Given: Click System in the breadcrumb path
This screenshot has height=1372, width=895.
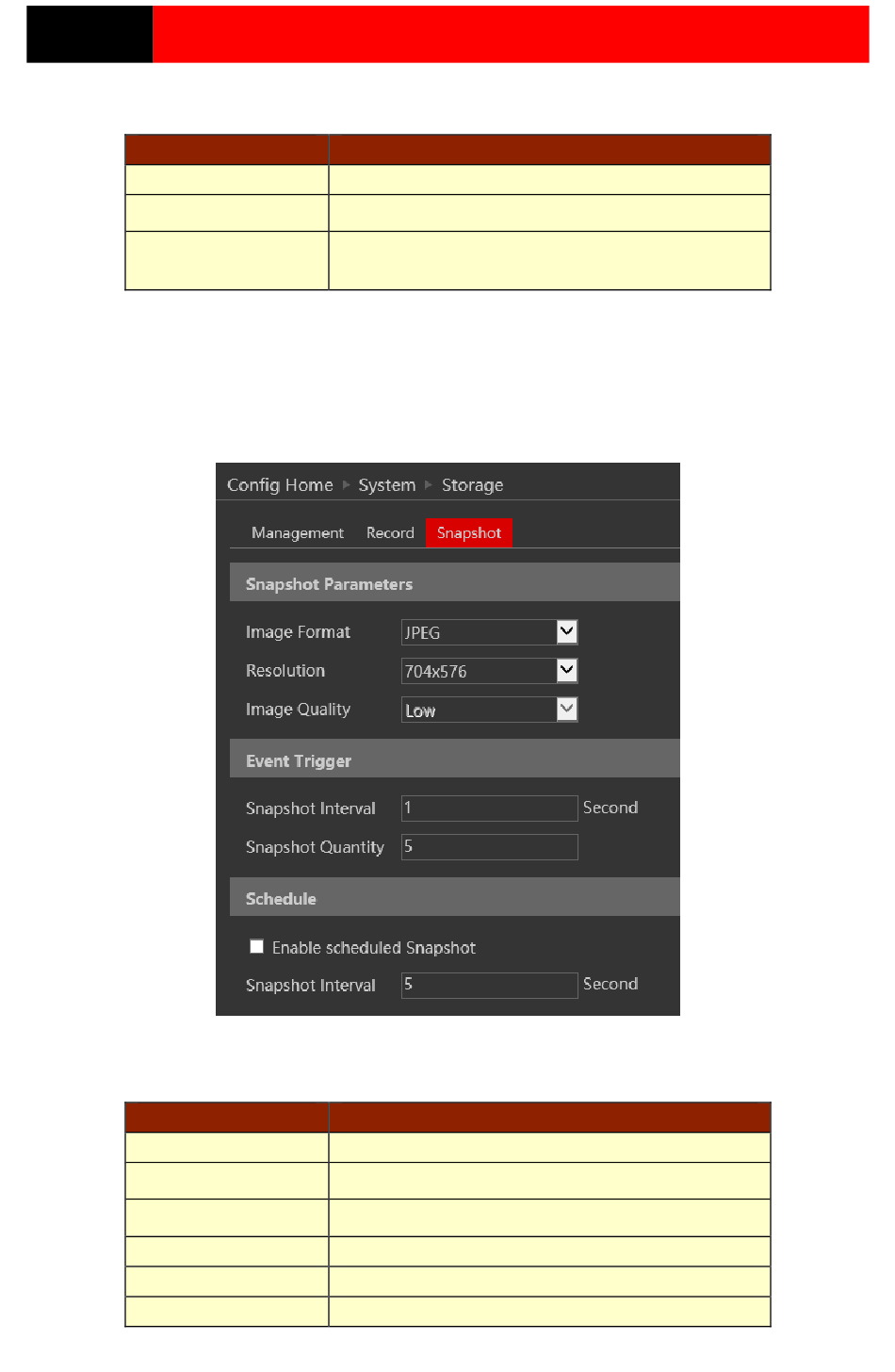Looking at the screenshot, I should pos(386,485).
